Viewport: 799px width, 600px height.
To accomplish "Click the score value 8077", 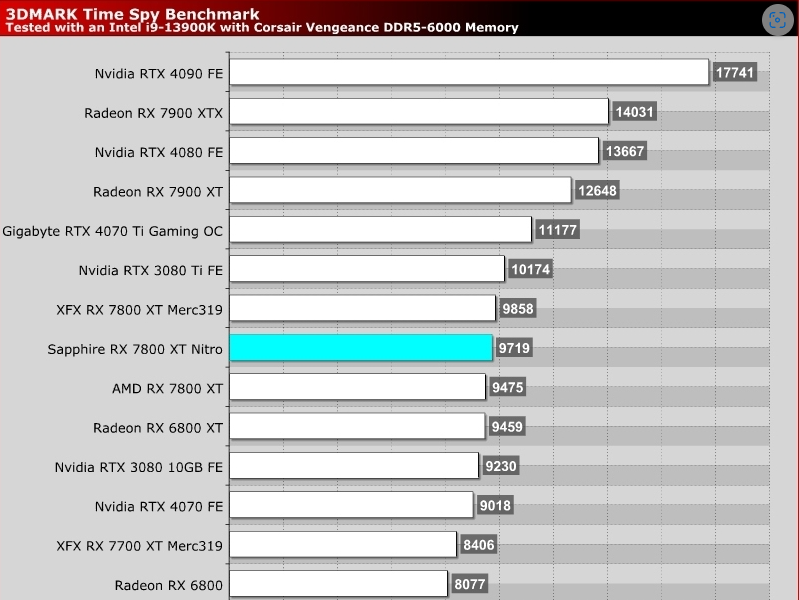I will [470, 584].
